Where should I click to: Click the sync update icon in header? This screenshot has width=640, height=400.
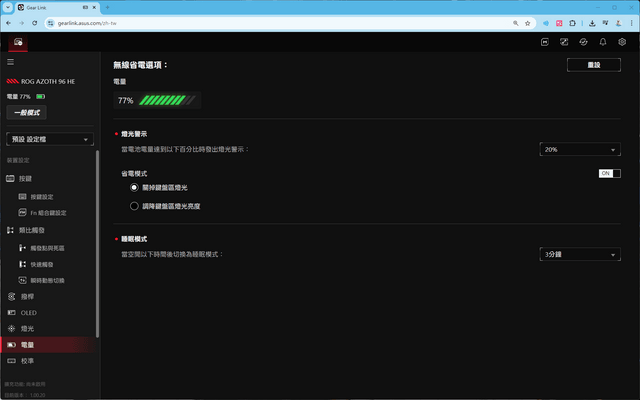pyautogui.click(x=583, y=42)
